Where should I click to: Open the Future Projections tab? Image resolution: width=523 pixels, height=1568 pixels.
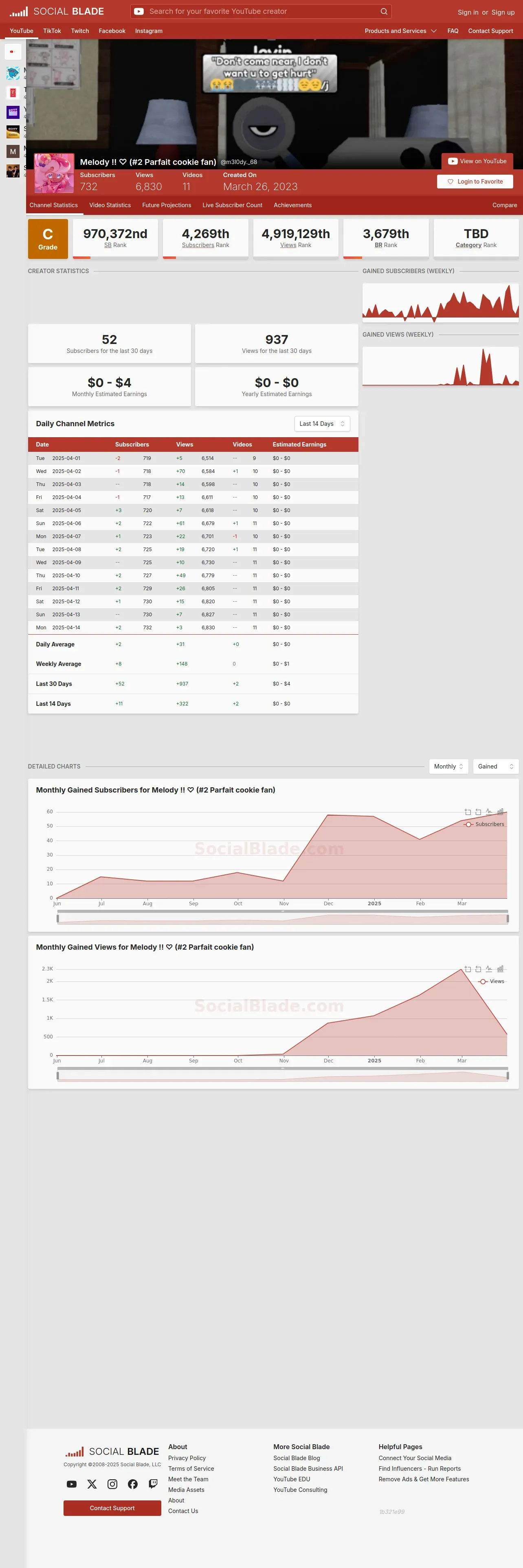click(167, 205)
